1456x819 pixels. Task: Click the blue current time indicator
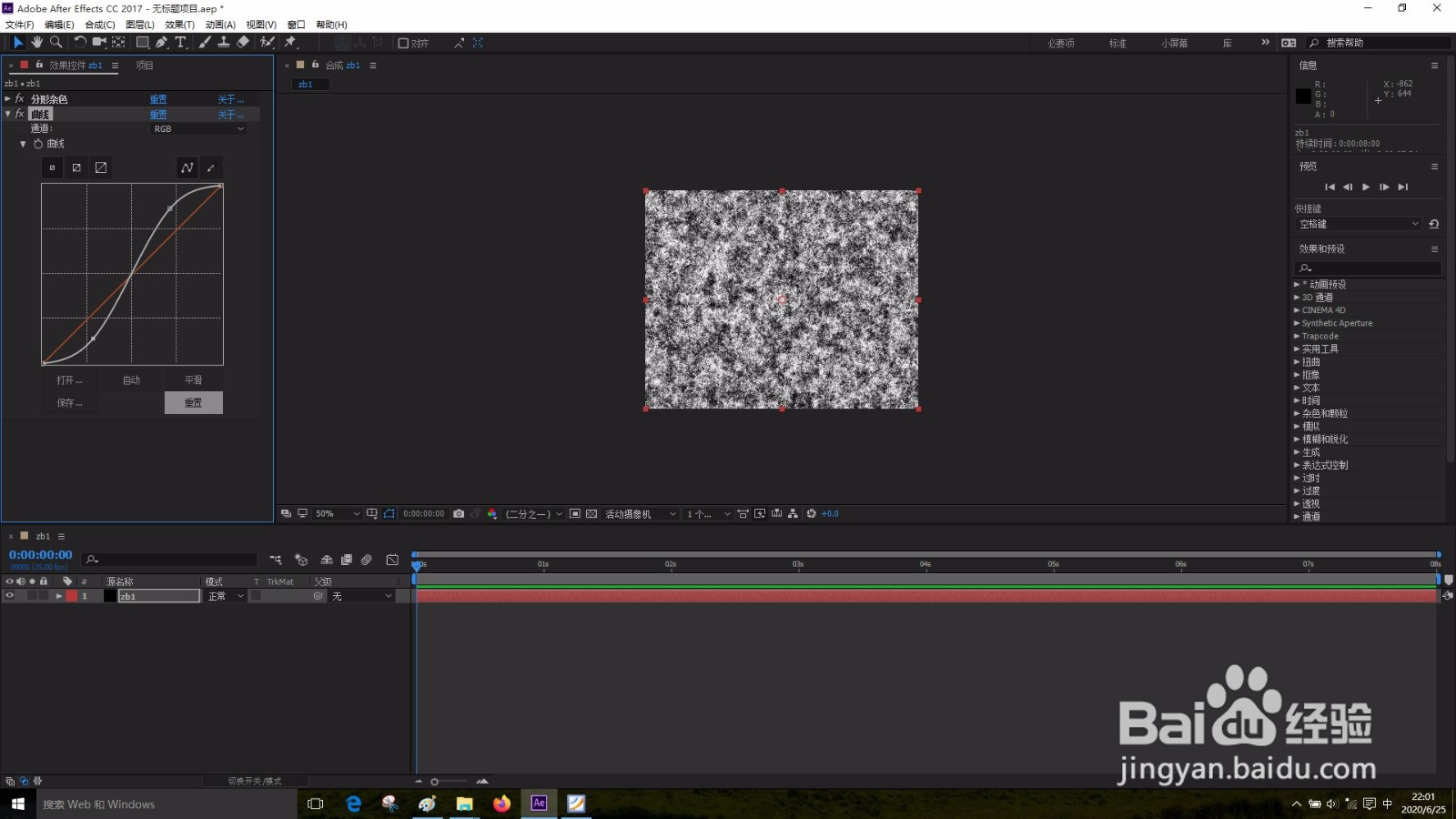point(417,564)
